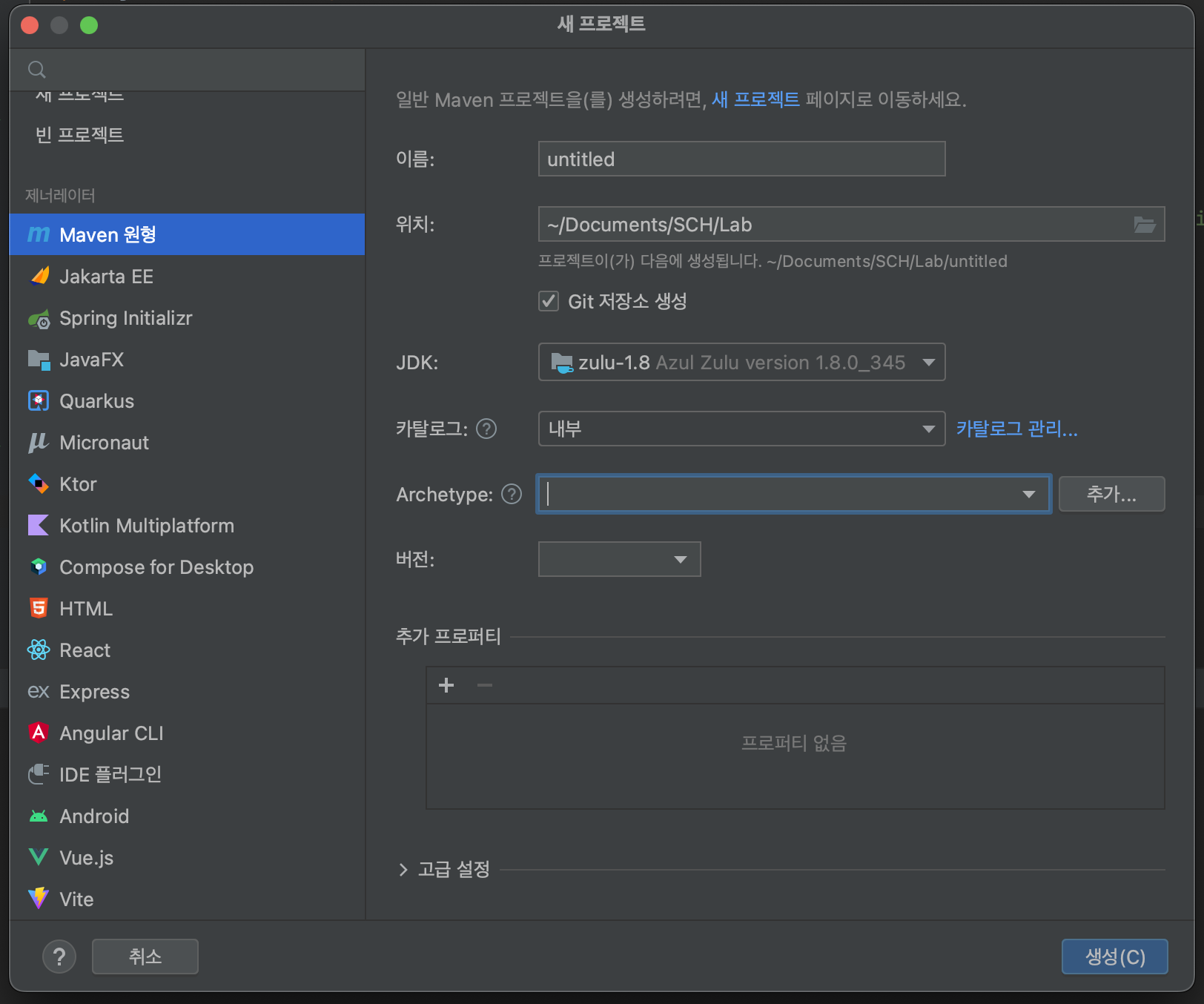Viewport: 1204px width, 1004px height.
Task: Focus the project type search field
Action: click(187, 70)
